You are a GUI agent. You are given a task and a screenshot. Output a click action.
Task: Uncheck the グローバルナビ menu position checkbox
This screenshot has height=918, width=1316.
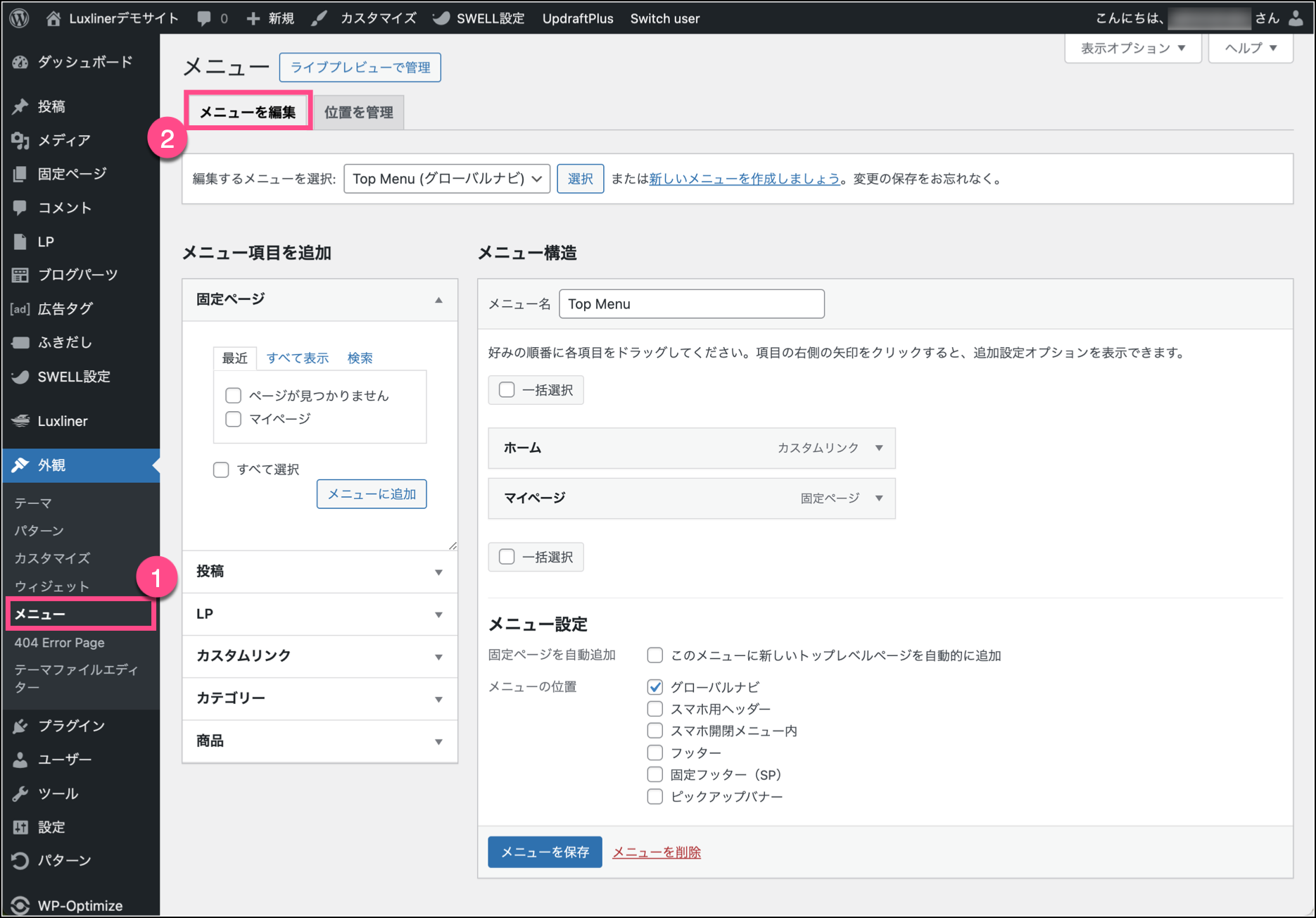tap(655, 687)
